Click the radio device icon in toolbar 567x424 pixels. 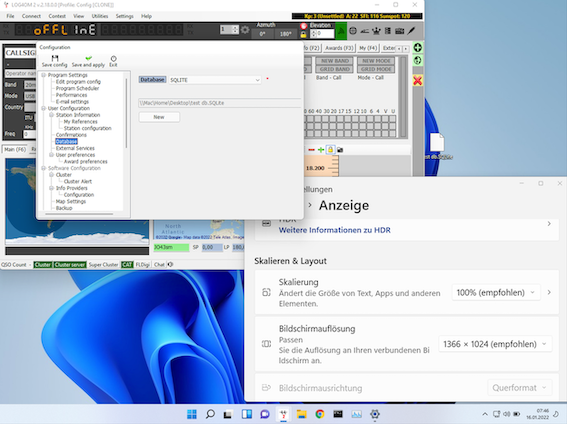click(x=400, y=31)
